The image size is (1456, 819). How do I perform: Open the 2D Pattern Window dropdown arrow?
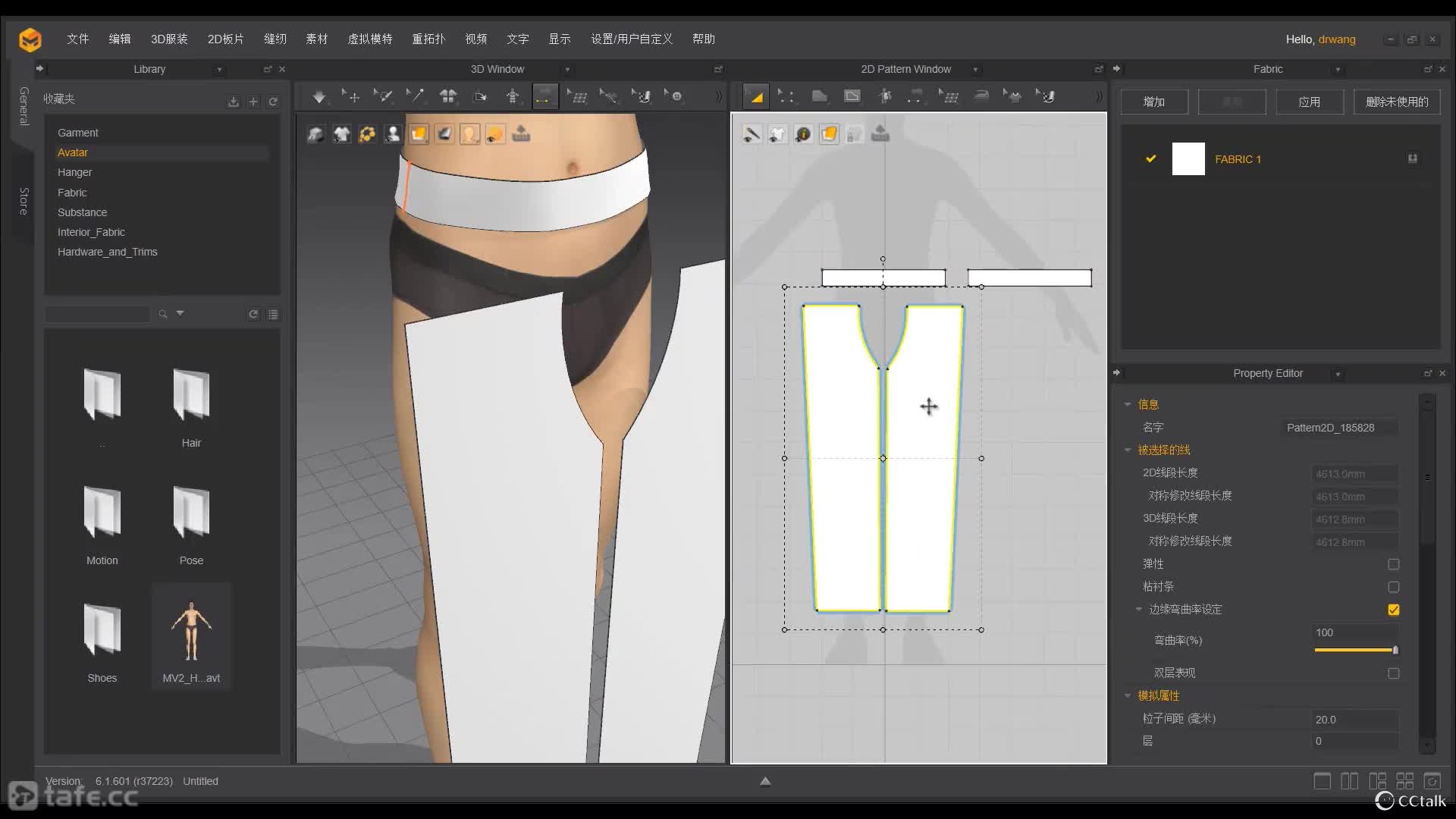[976, 70]
